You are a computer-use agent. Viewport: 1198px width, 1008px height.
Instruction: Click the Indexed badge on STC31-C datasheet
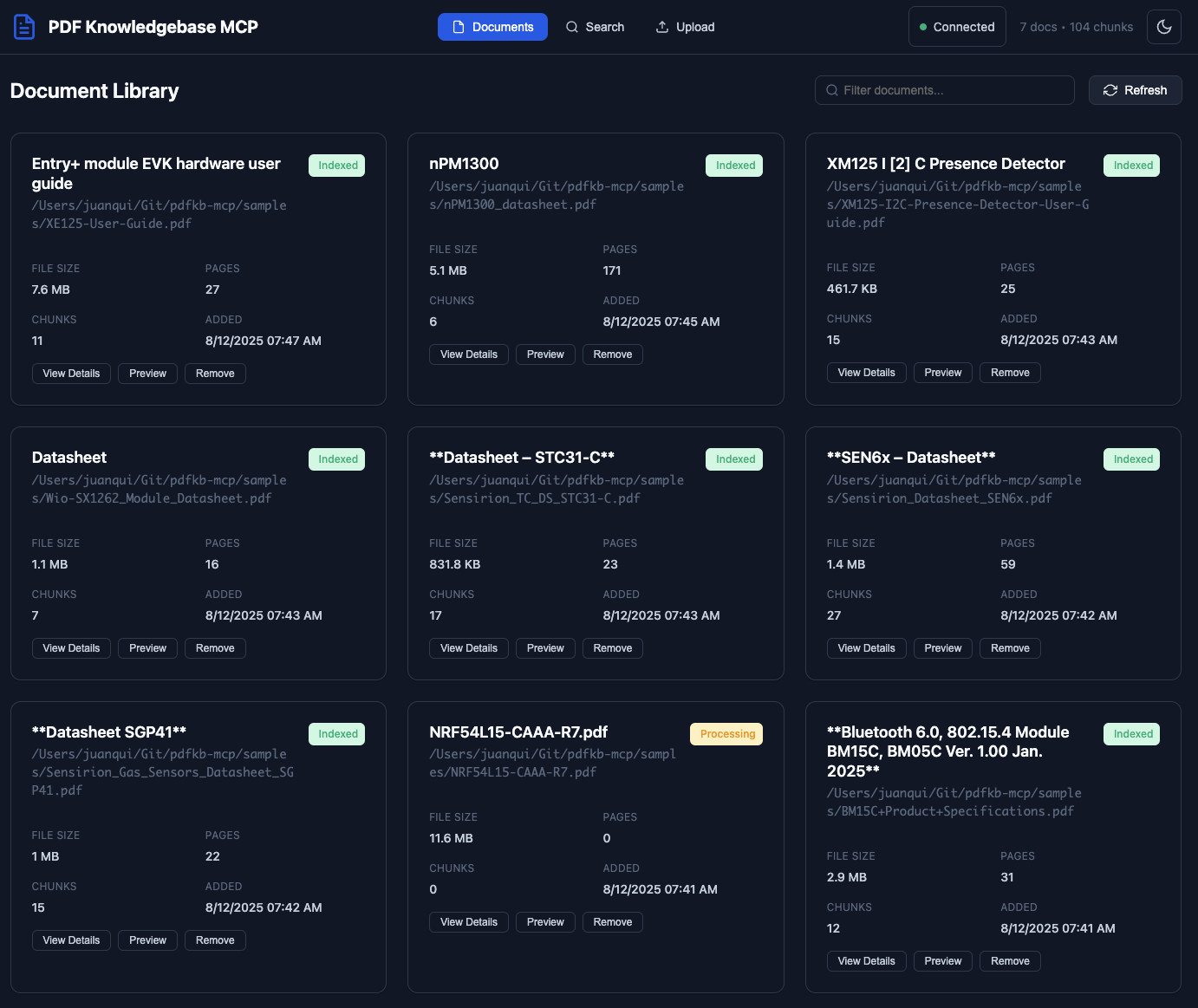coord(734,459)
